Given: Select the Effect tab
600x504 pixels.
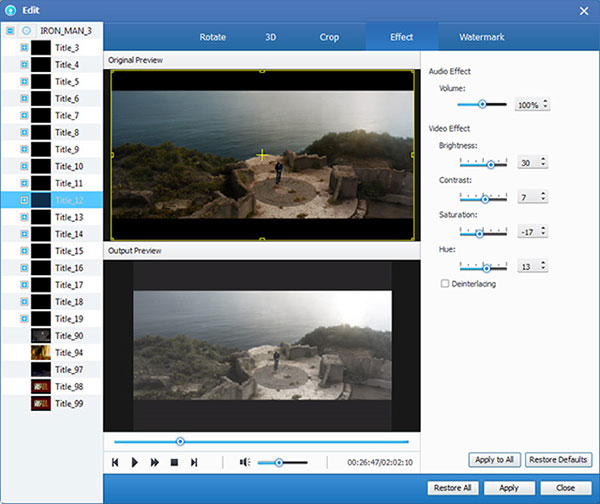Looking at the screenshot, I should [401, 37].
